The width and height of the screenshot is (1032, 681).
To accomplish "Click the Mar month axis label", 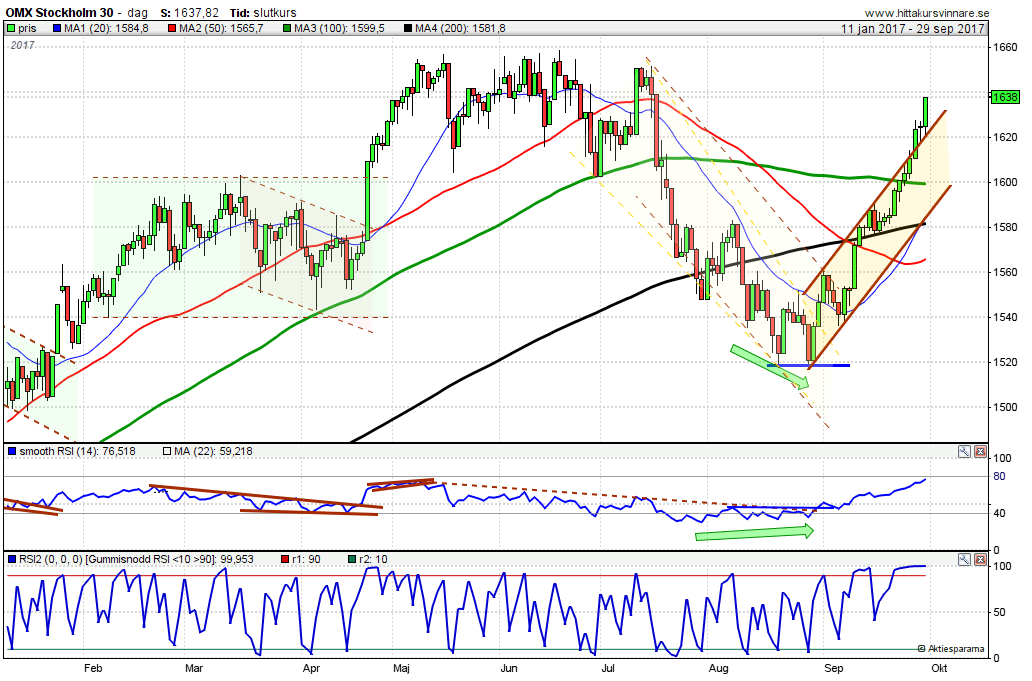I will tap(194, 668).
